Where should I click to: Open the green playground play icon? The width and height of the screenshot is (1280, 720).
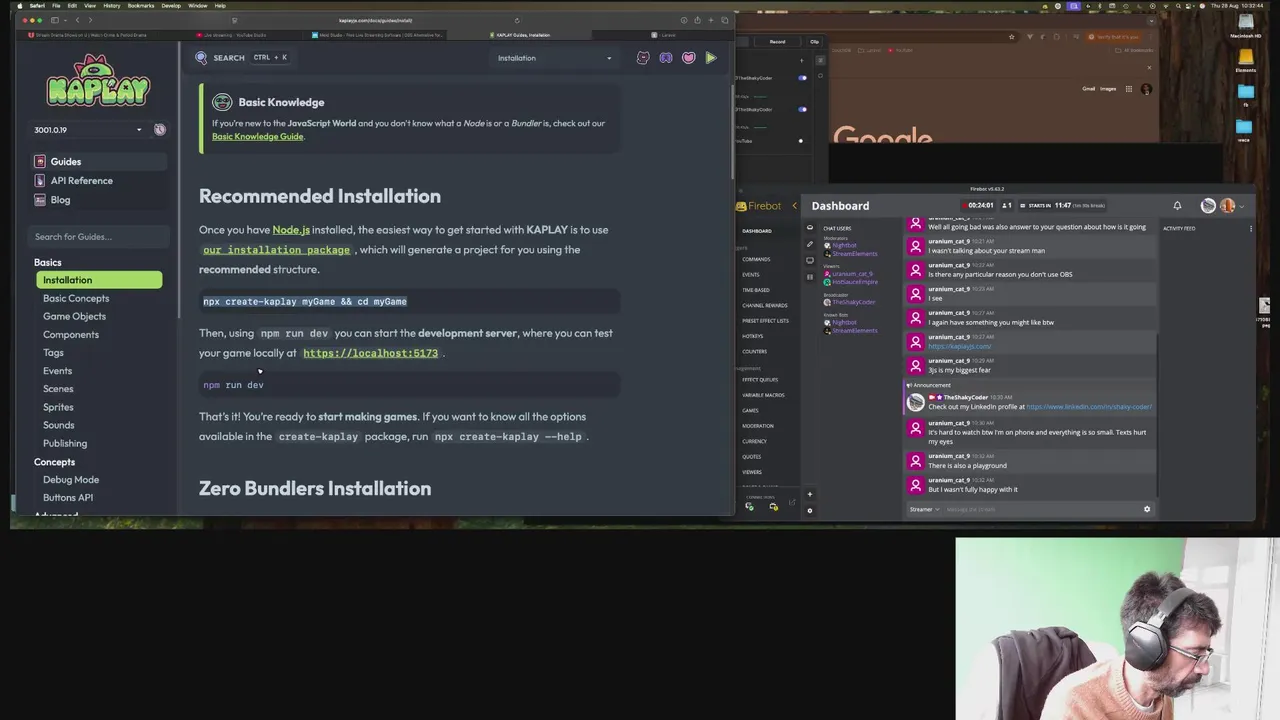(711, 58)
